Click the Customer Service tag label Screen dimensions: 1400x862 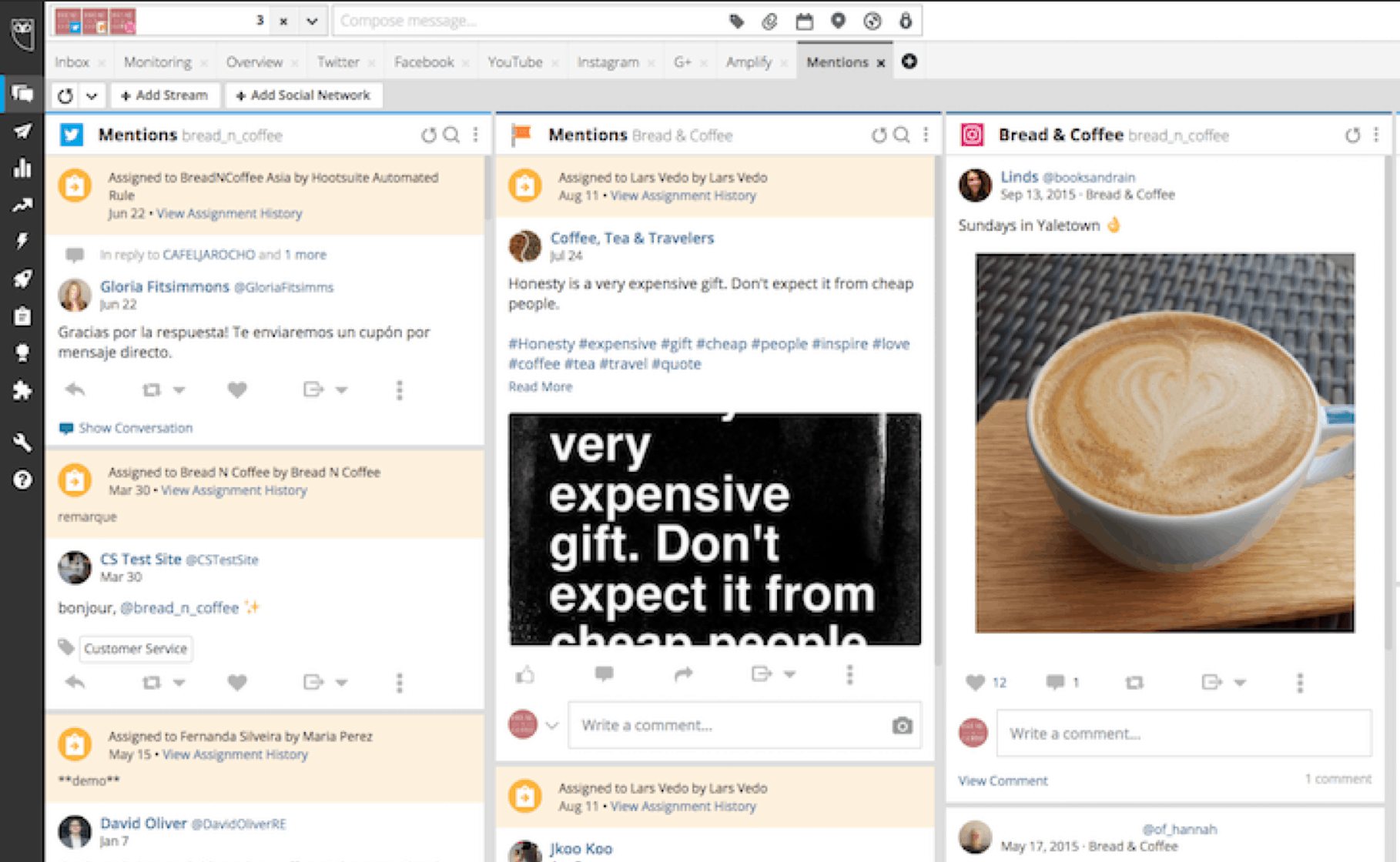point(136,649)
